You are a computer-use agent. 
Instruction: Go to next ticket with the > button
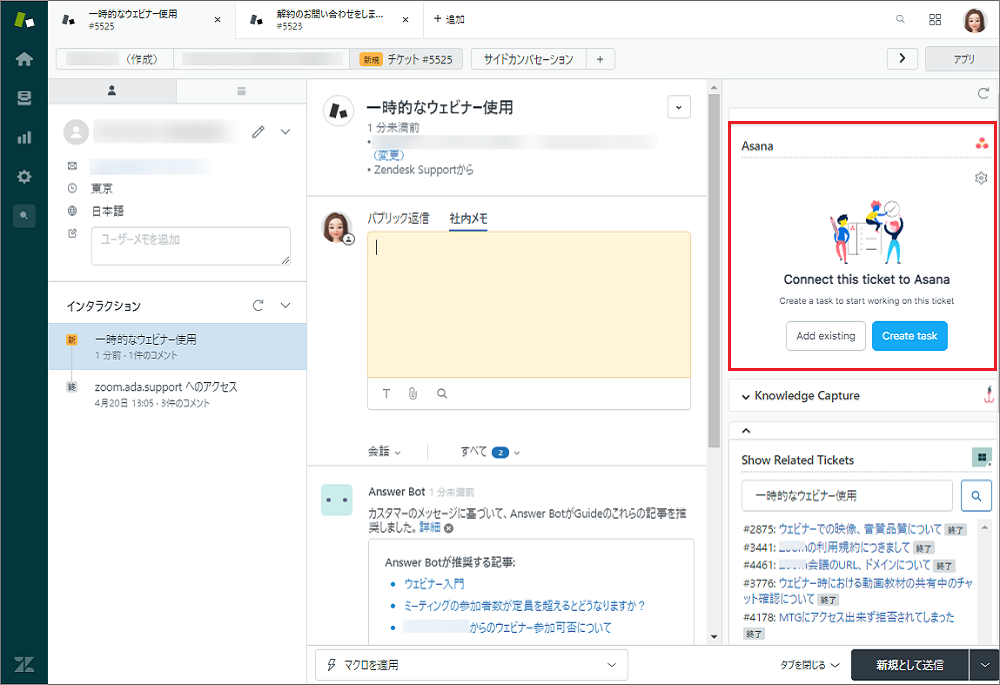click(x=902, y=59)
